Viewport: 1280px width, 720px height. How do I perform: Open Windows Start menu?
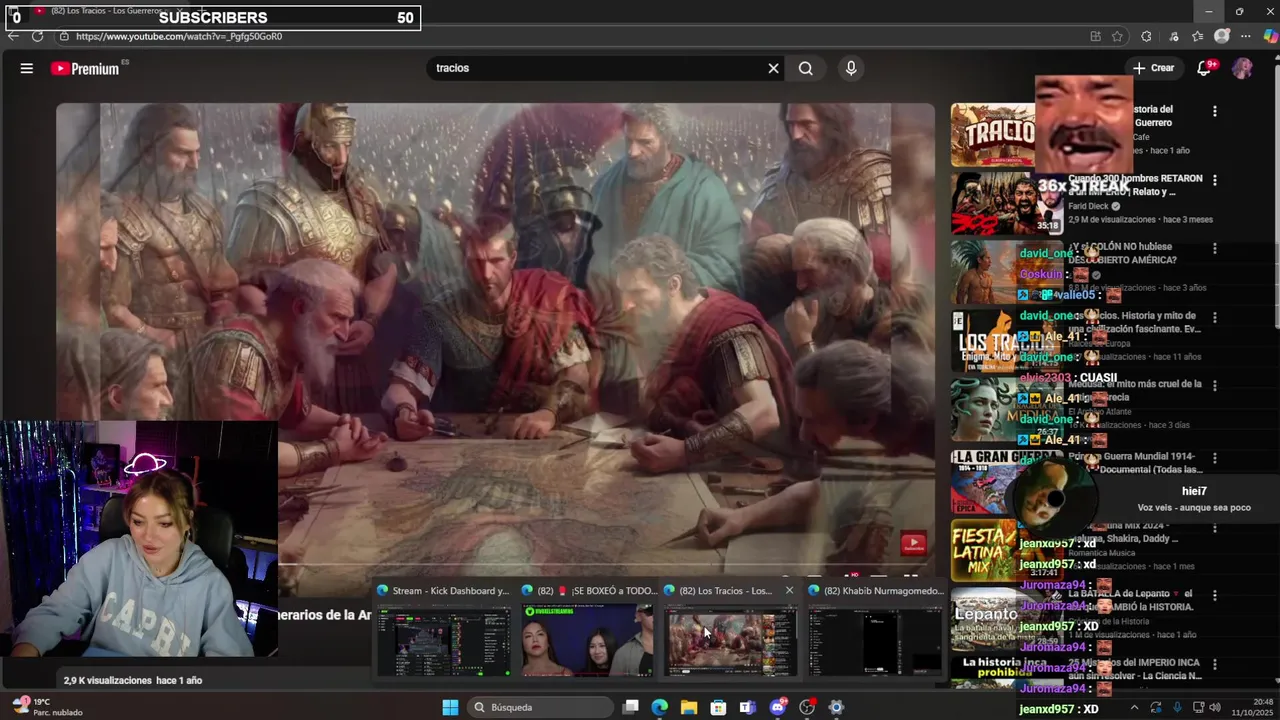(450, 707)
